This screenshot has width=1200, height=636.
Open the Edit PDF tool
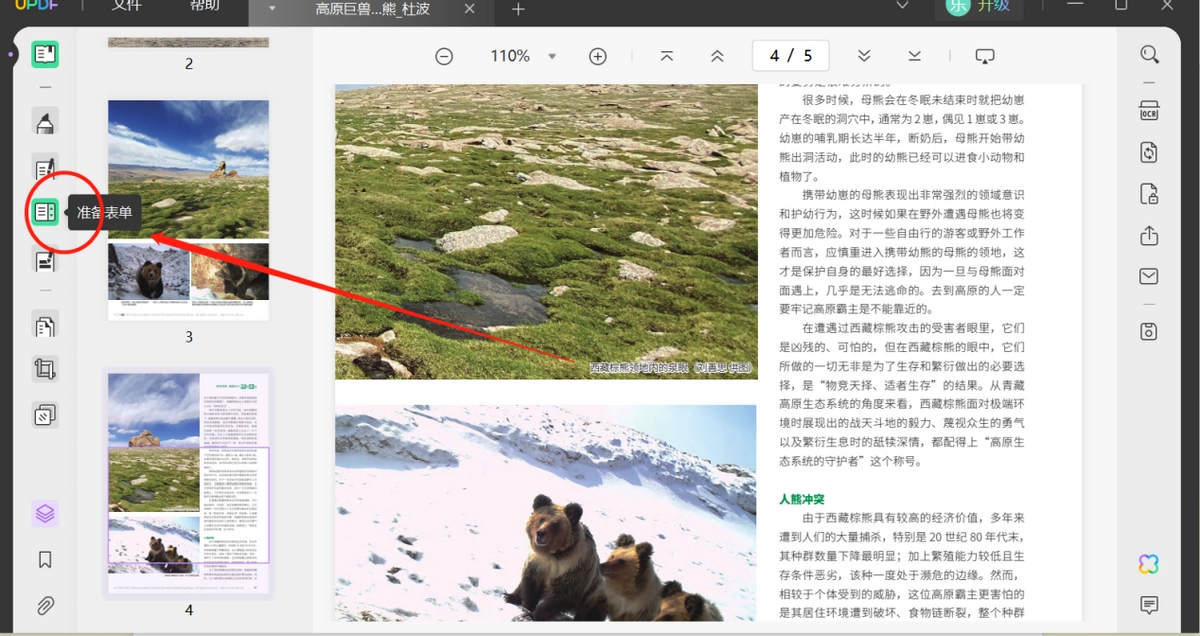click(45, 168)
